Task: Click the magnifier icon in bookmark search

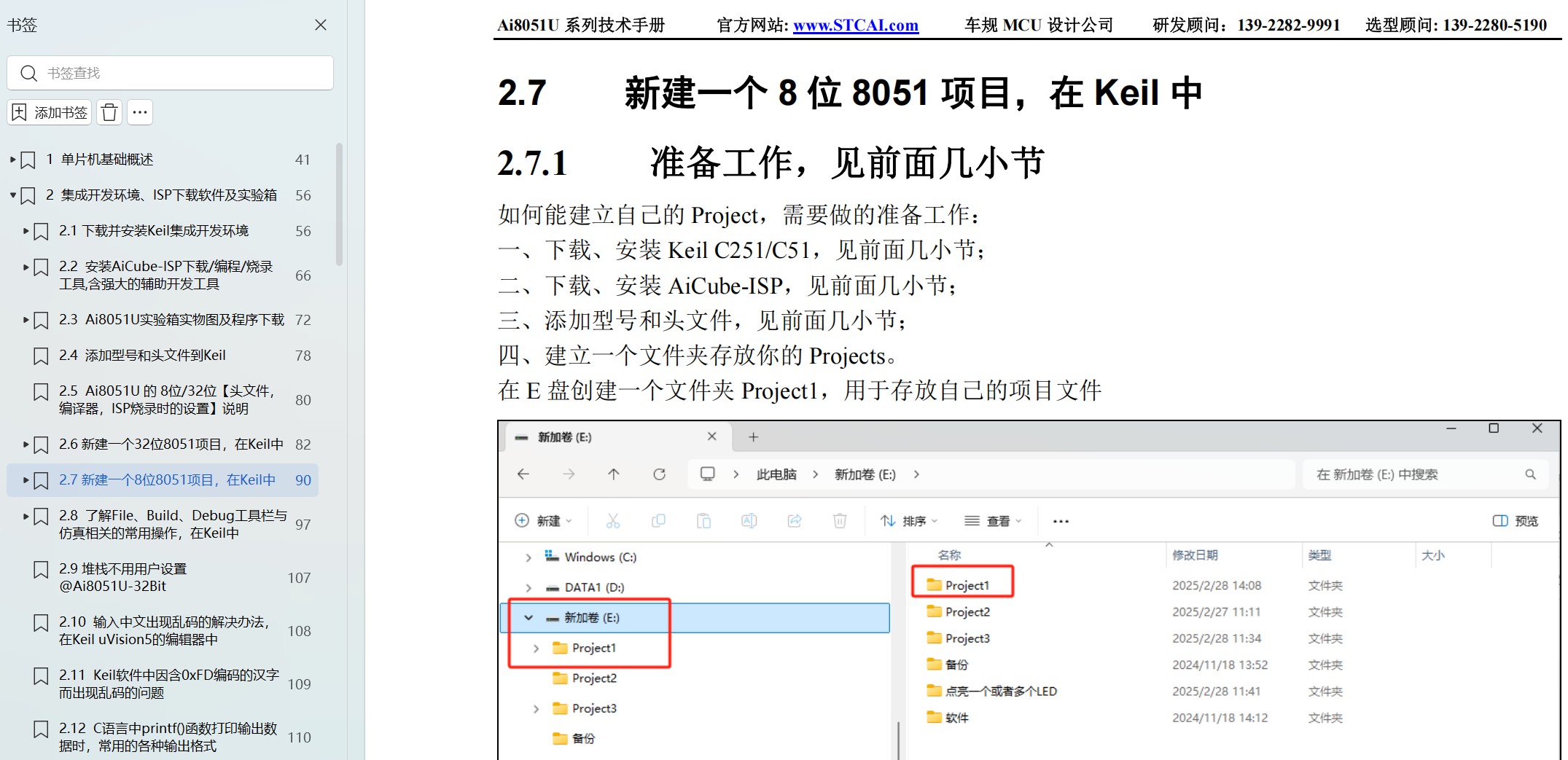Action: [28, 73]
